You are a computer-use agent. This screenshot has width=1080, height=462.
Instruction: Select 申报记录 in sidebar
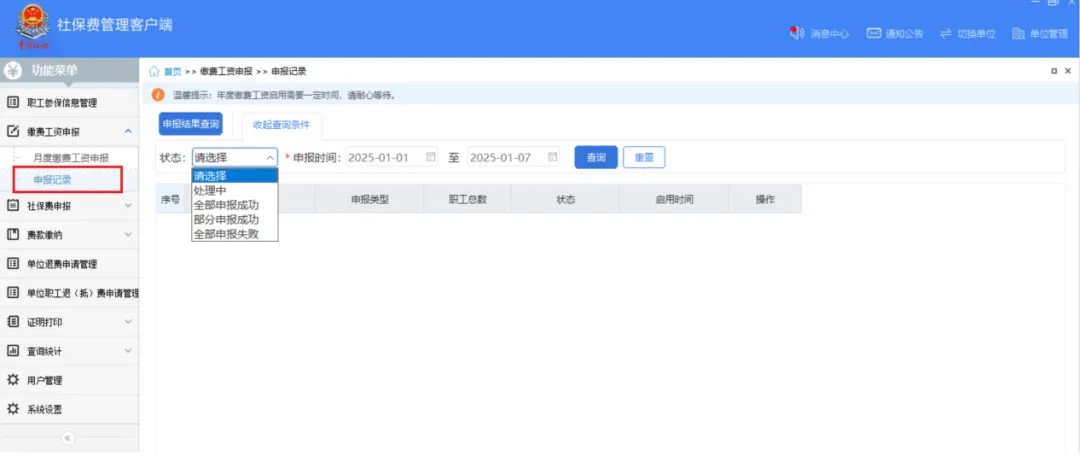coord(52,180)
